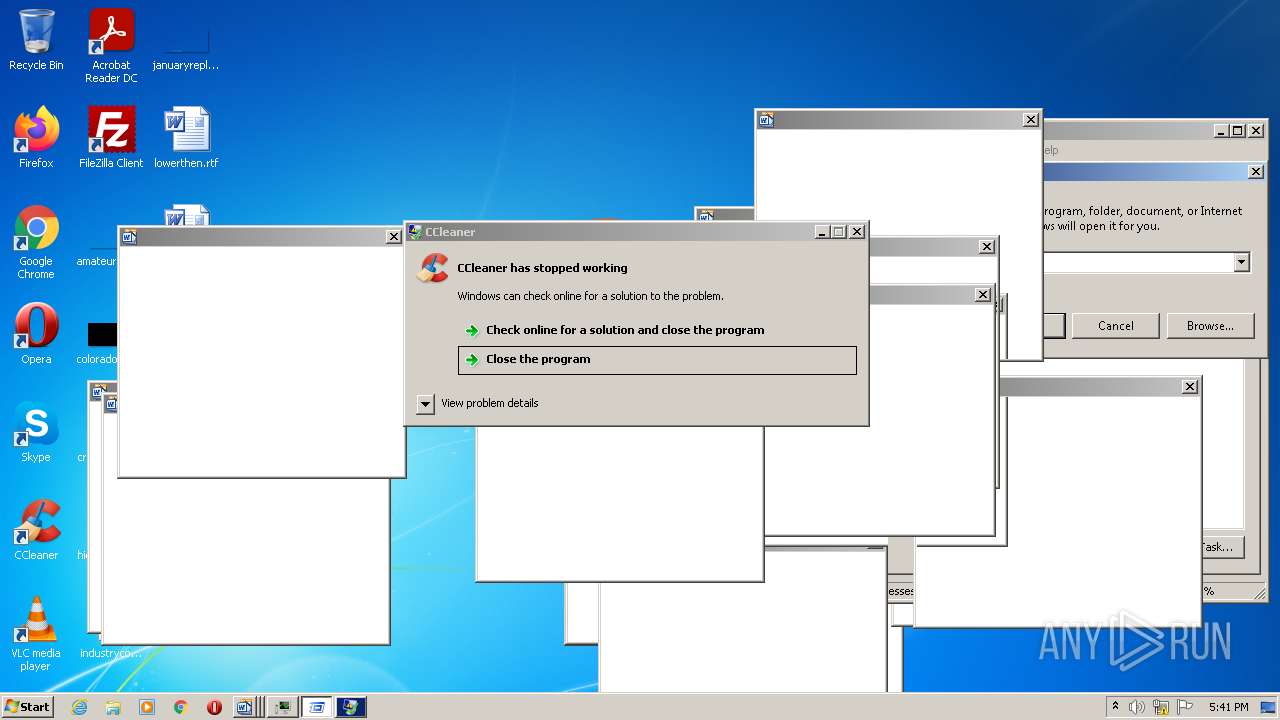Close the left blank Word window

394,237
